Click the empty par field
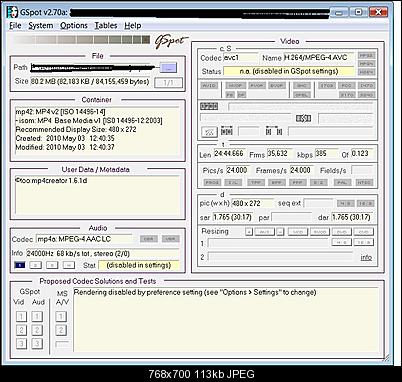This screenshot has width=402, height=382. click(x=292, y=217)
